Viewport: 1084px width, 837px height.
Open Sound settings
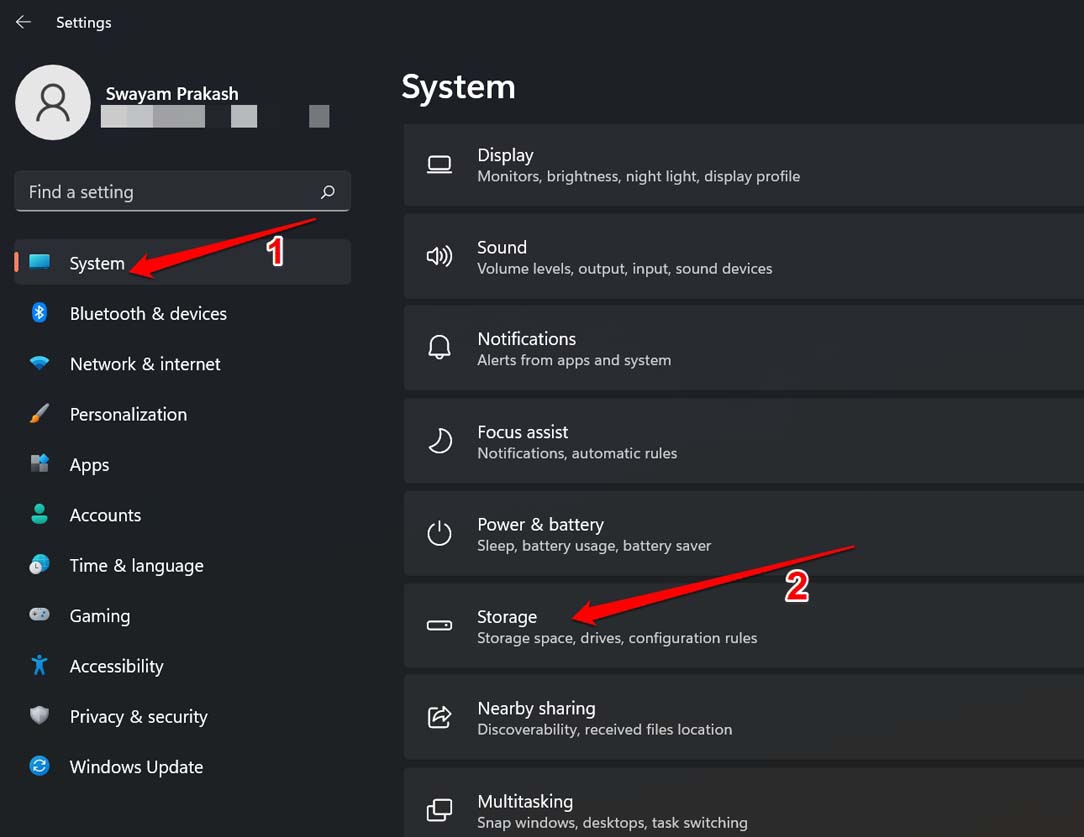742,257
